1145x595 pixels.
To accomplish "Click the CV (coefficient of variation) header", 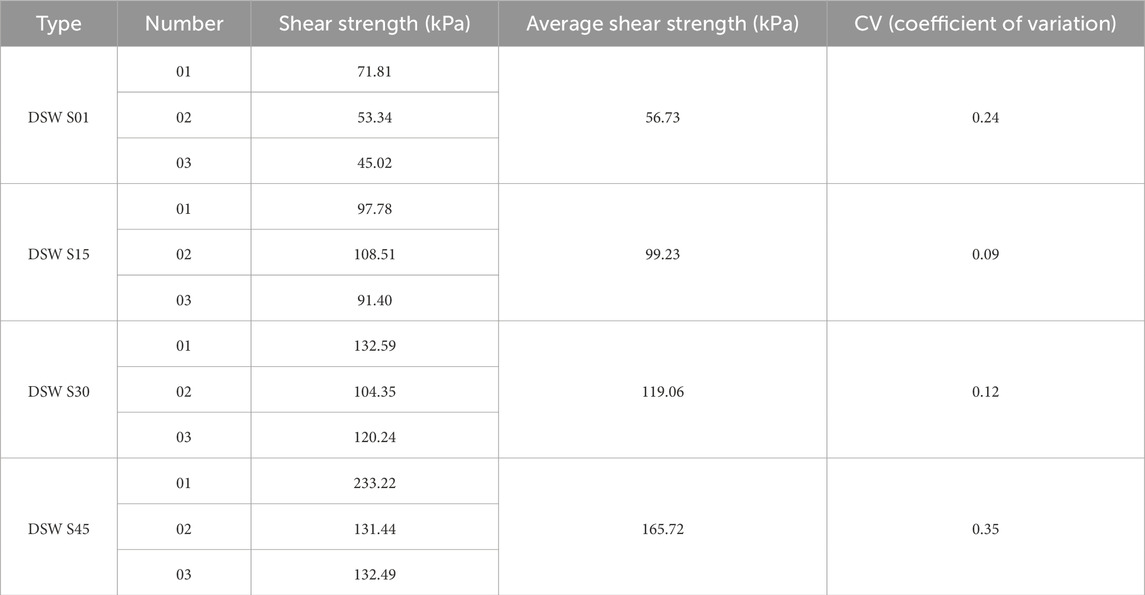I will point(985,23).
